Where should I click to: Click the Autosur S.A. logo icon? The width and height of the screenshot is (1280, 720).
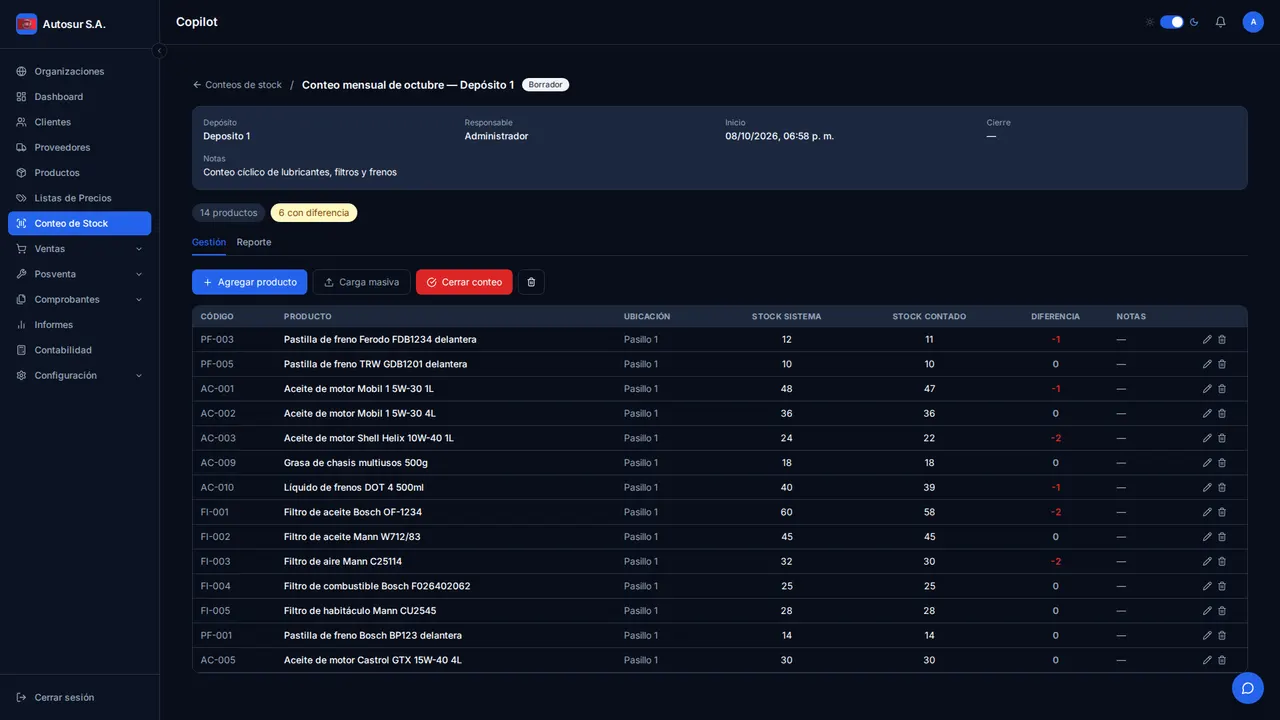[x=27, y=24]
